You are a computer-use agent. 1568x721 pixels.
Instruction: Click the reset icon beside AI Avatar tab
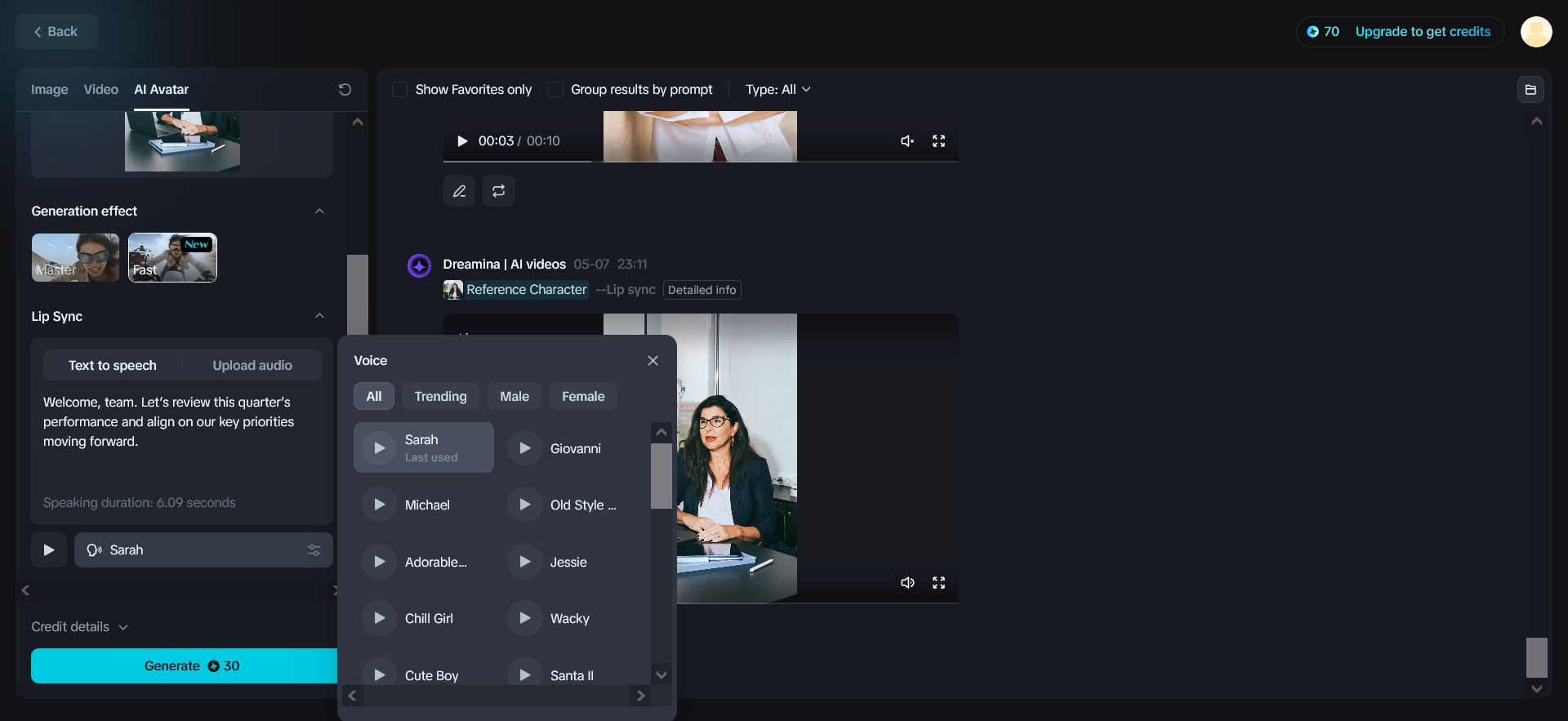(x=345, y=90)
